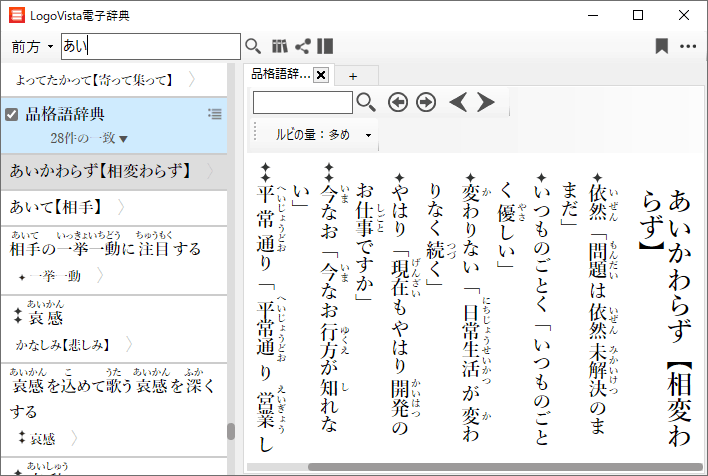Click the circled right arrow history button
Image resolution: width=708 pixels, height=476 pixels.
(426, 102)
